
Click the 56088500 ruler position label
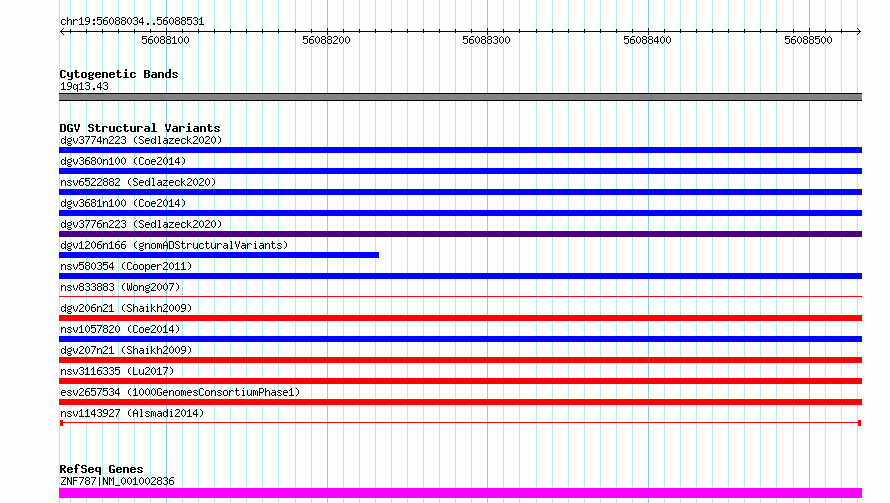point(808,40)
